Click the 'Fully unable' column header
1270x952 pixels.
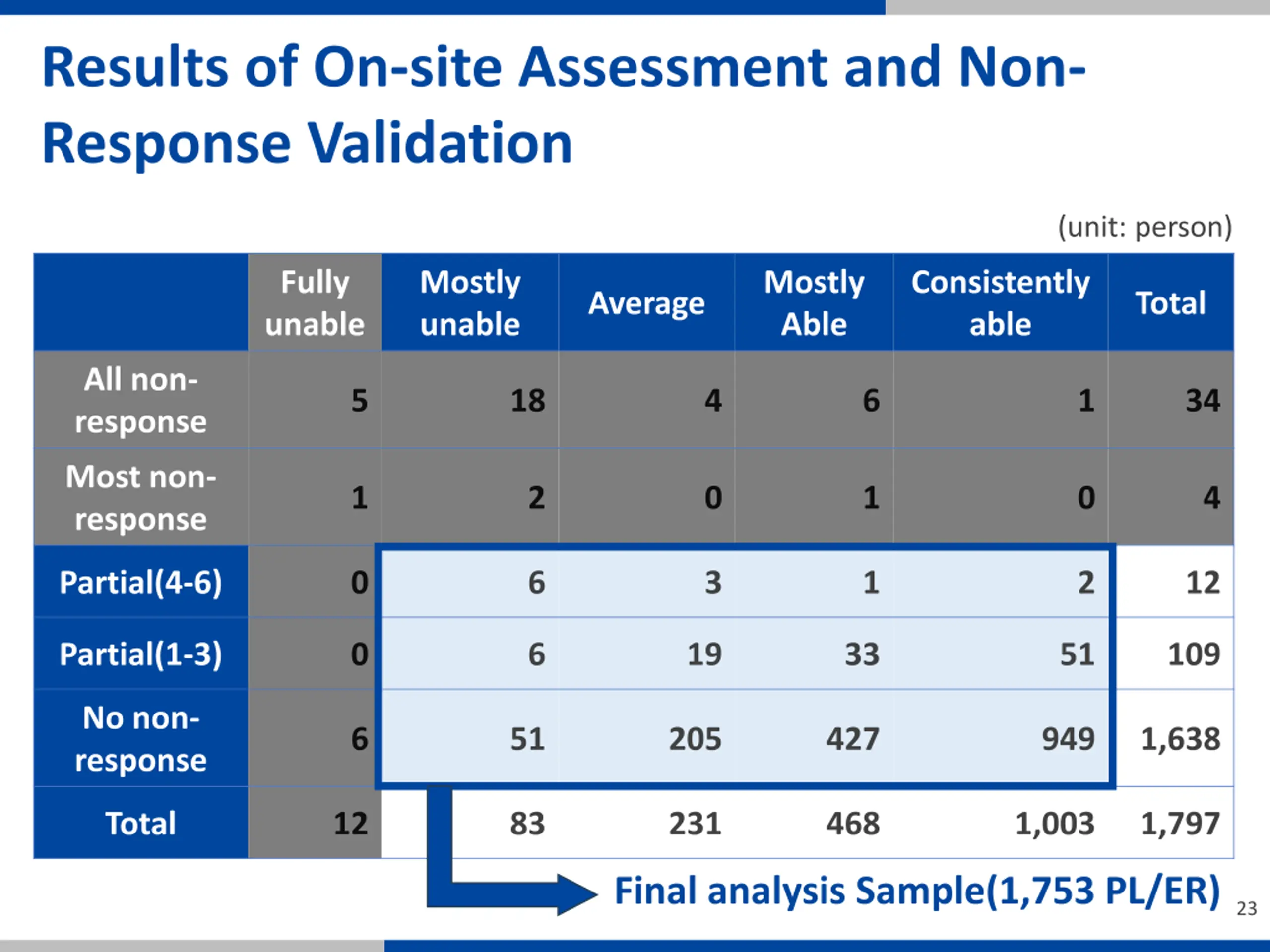(x=315, y=302)
